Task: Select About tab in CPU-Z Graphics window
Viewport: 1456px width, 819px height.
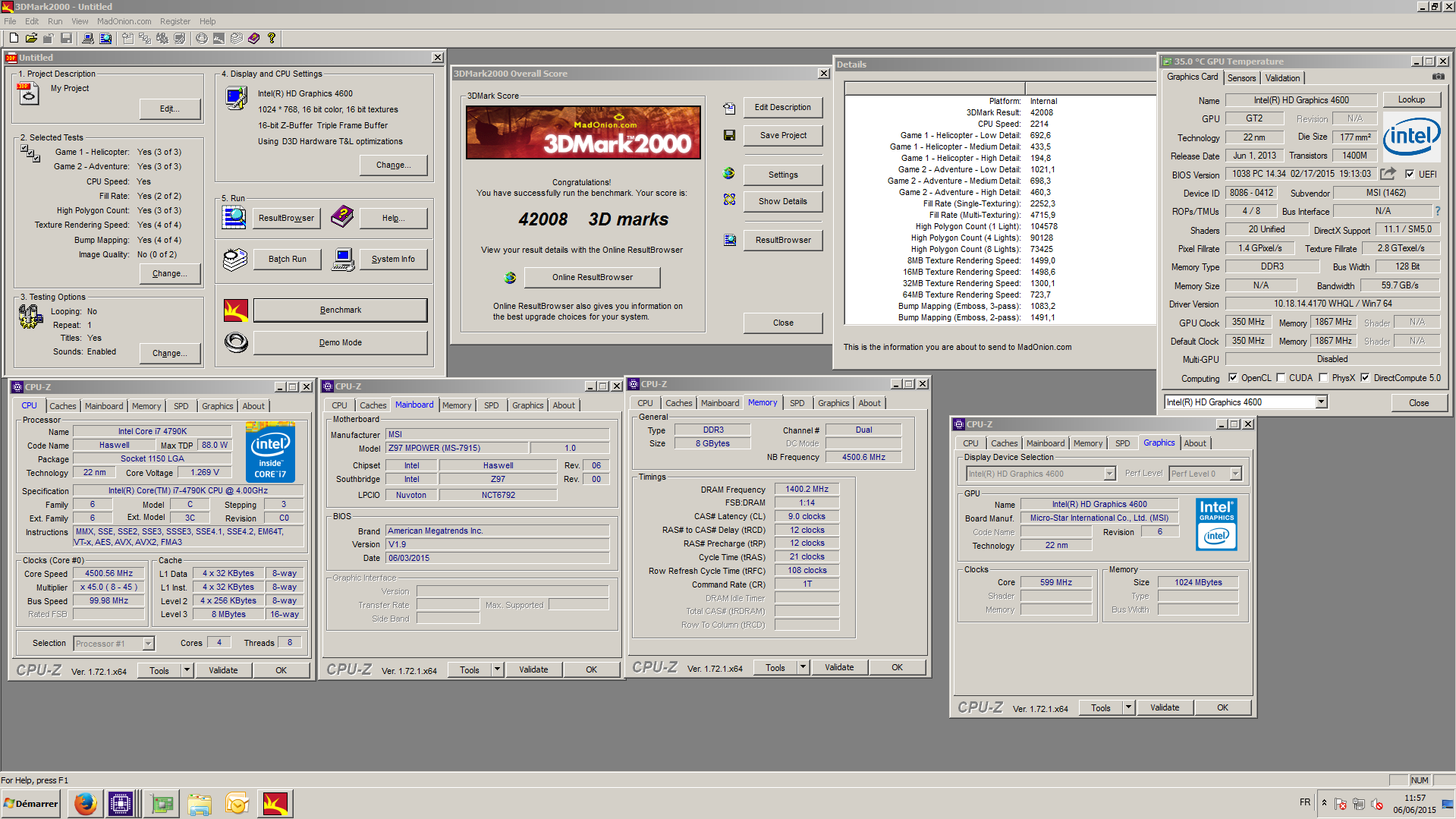Action: [1195, 443]
